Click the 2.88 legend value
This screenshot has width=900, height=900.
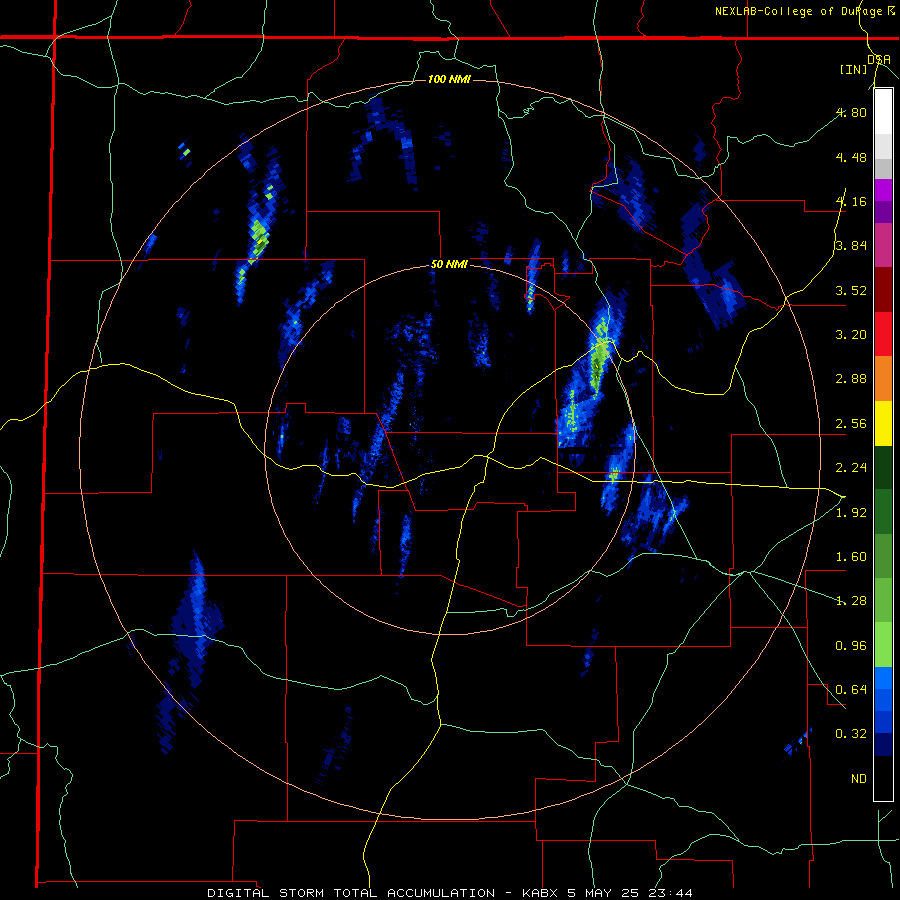(851, 379)
